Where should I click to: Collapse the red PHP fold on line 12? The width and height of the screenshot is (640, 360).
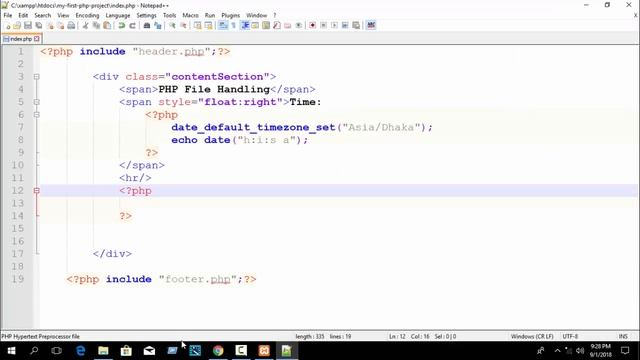click(x=36, y=191)
